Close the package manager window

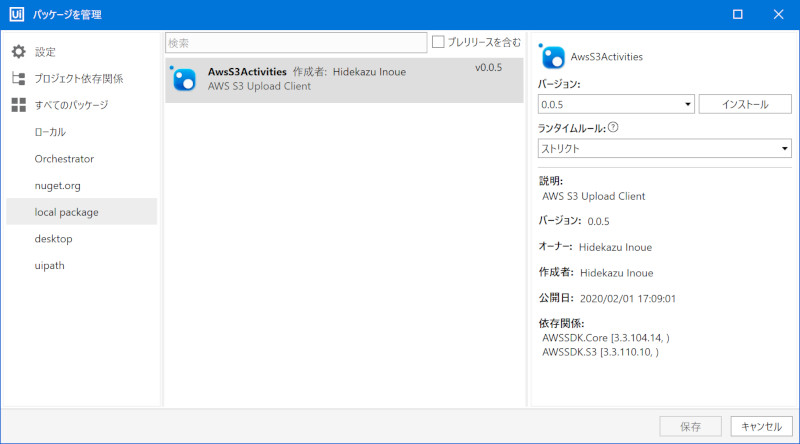click(x=778, y=15)
